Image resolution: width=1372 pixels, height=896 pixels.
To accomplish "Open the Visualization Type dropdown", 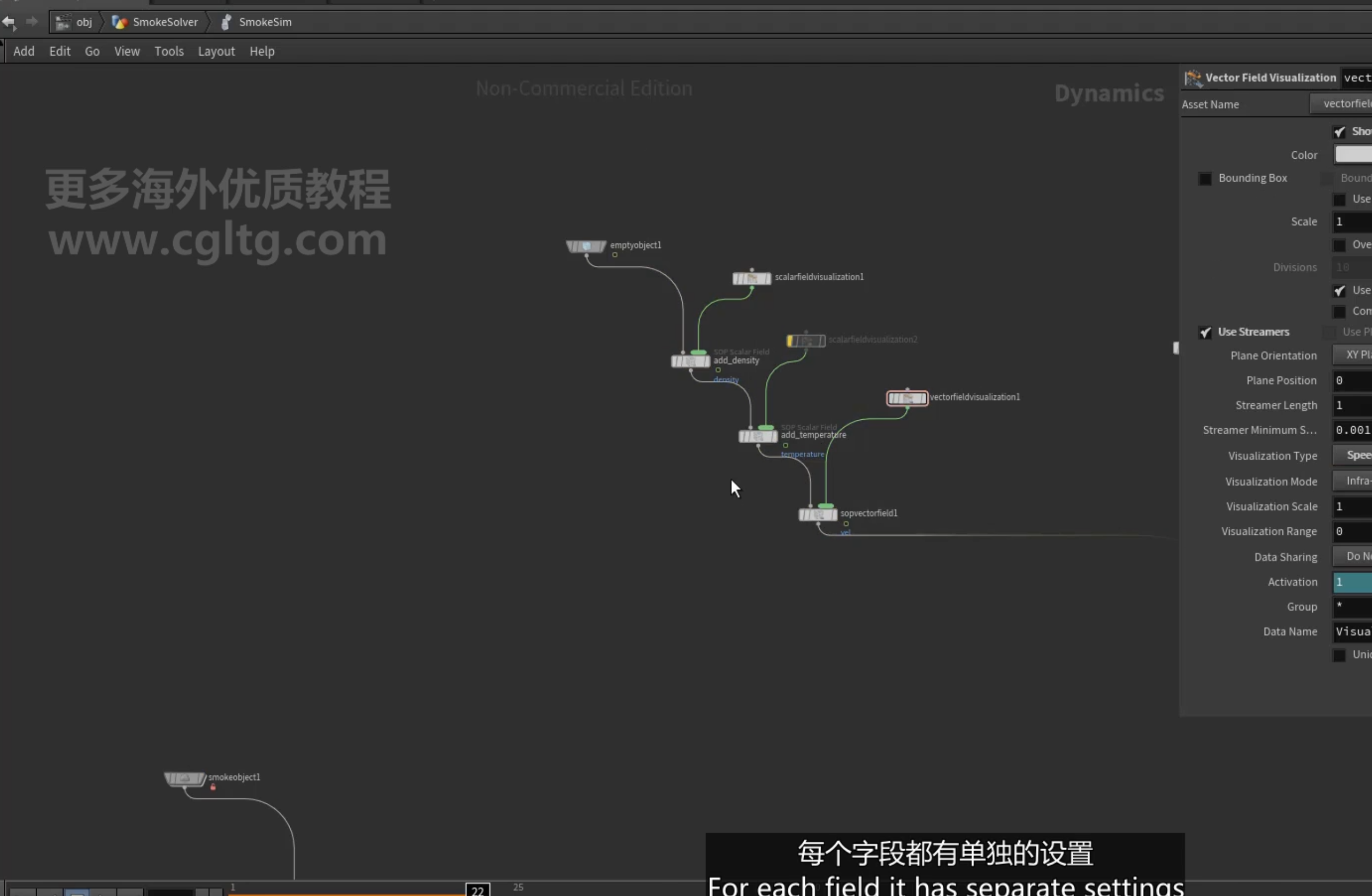I will click(1352, 455).
